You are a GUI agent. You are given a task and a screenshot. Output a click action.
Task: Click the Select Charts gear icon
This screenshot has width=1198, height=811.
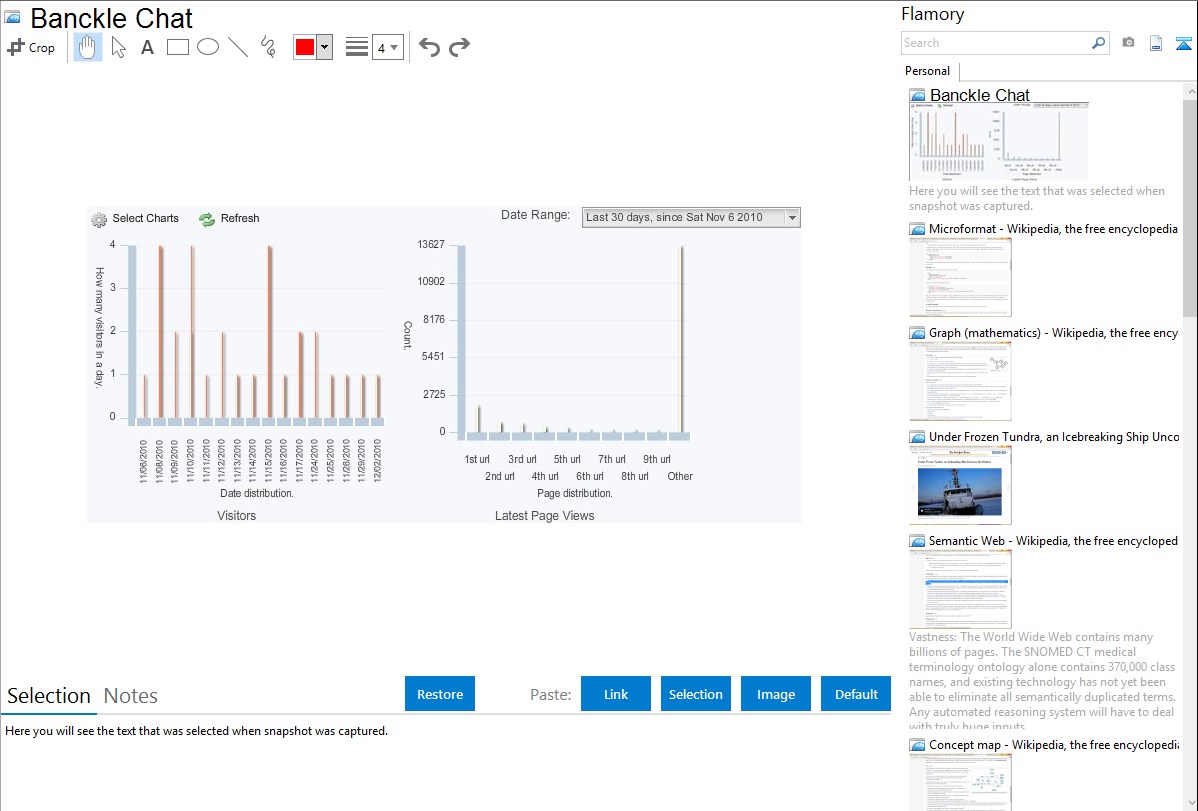click(99, 220)
